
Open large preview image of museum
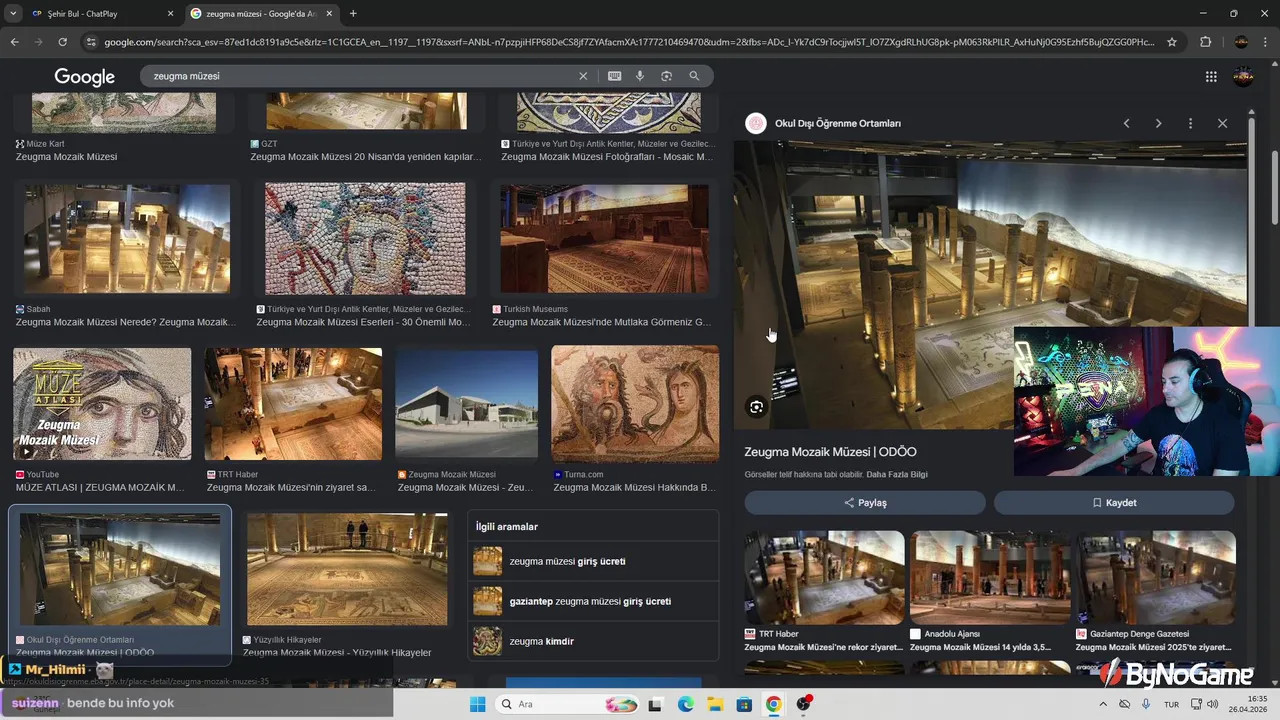click(x=990, y=285)
